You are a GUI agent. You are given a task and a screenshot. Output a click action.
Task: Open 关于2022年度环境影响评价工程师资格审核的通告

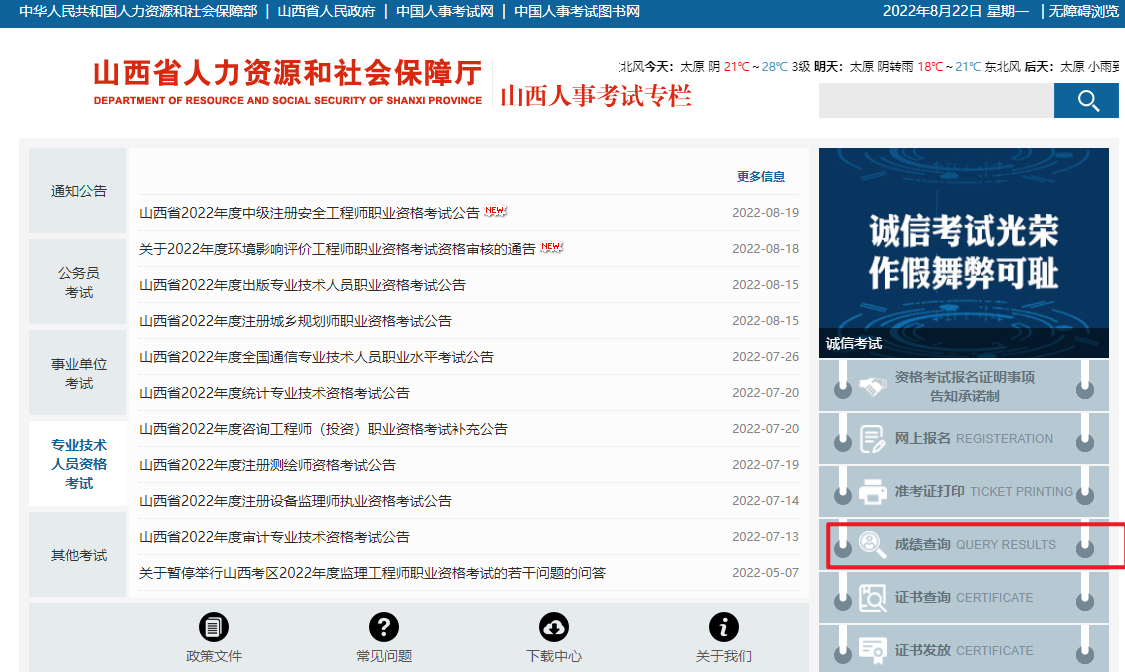(x=337, y=249)
